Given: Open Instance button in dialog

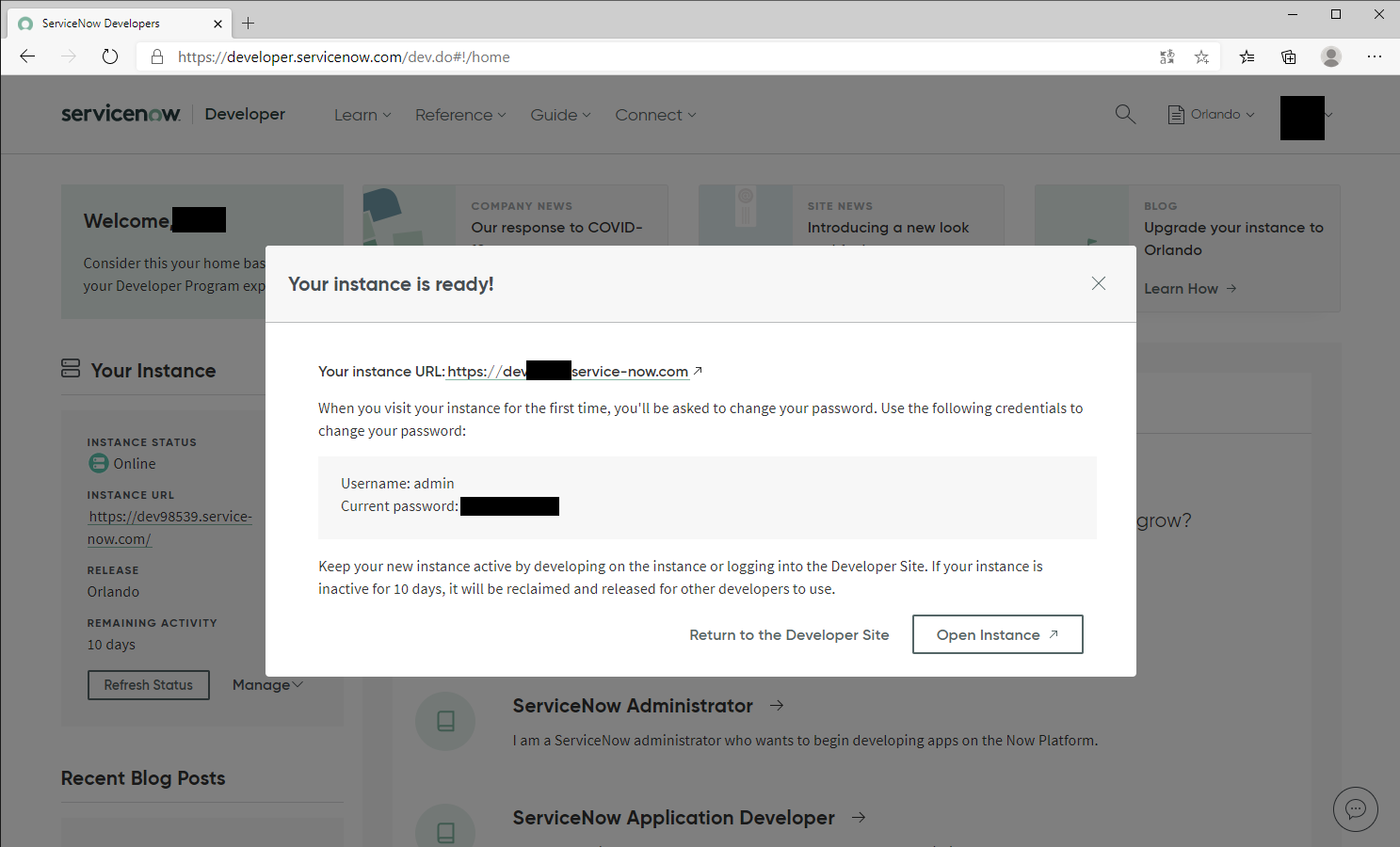Looking at the screenshot, I should pos(997,634).
